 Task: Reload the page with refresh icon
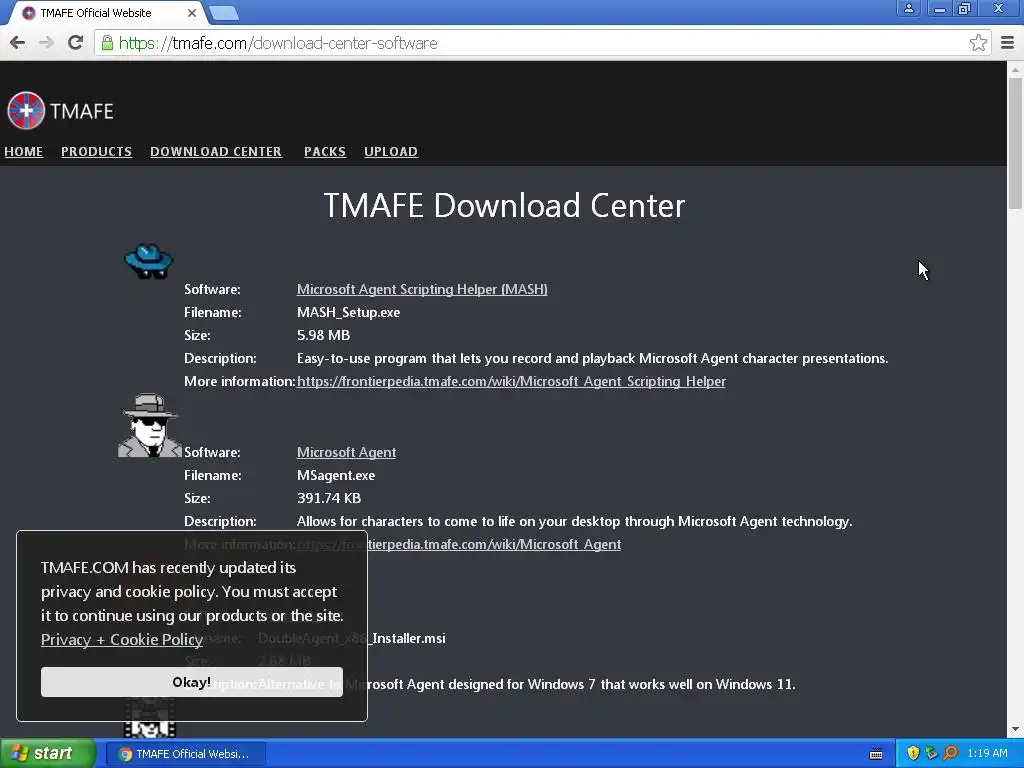point(76,43)
